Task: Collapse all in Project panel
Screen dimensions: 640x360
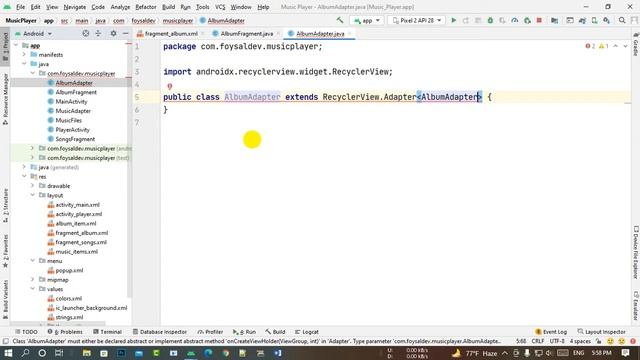Action: tap(98, 33)
